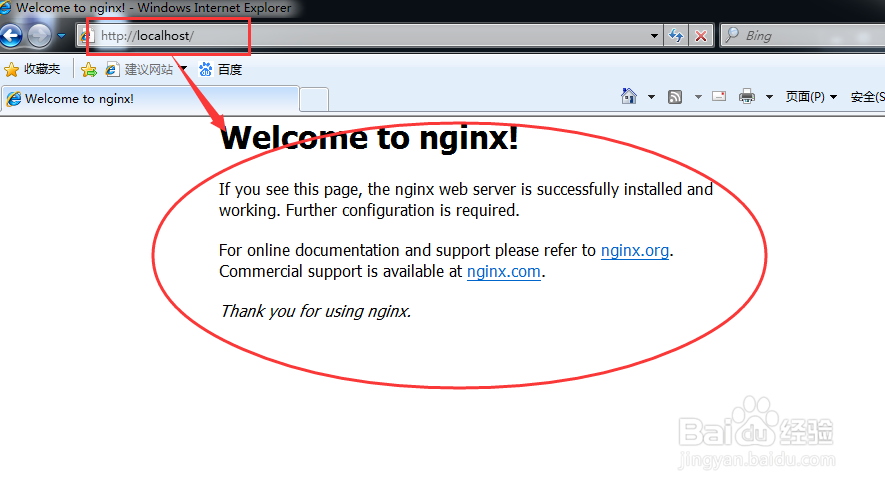Click the browser Forward arrow button
This screenshot has height=490, width=885.
pyautogui.click(x=39, y=36)
